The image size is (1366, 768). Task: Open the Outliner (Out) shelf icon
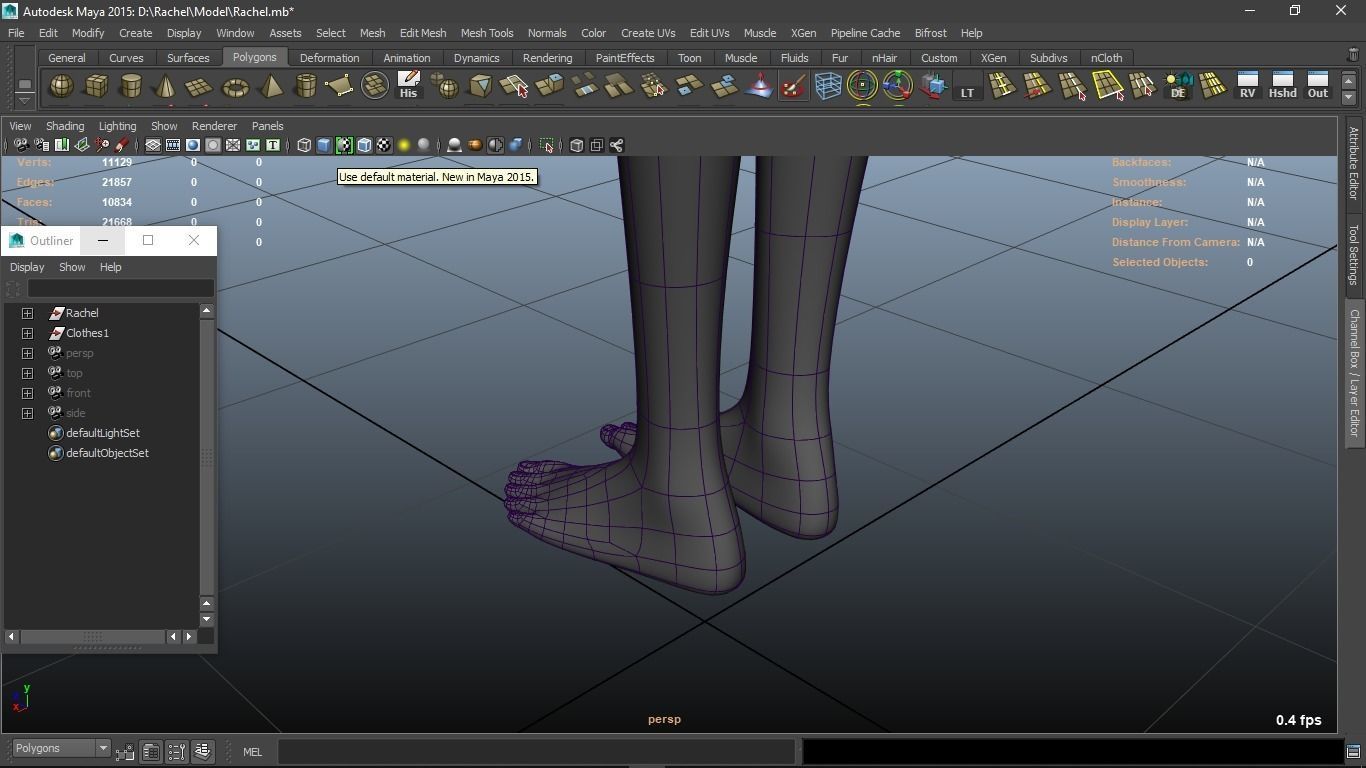coord(1317,85)
